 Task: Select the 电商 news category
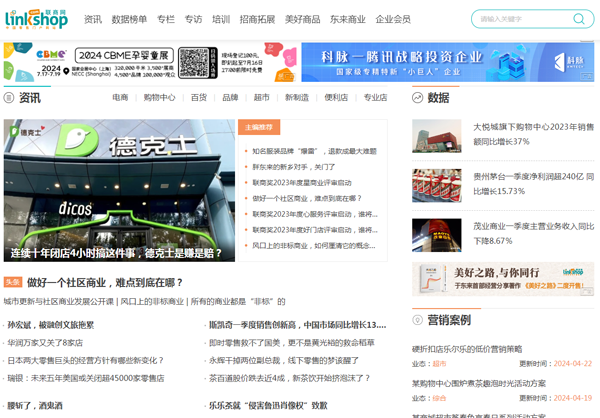click(x=120, y=98)
